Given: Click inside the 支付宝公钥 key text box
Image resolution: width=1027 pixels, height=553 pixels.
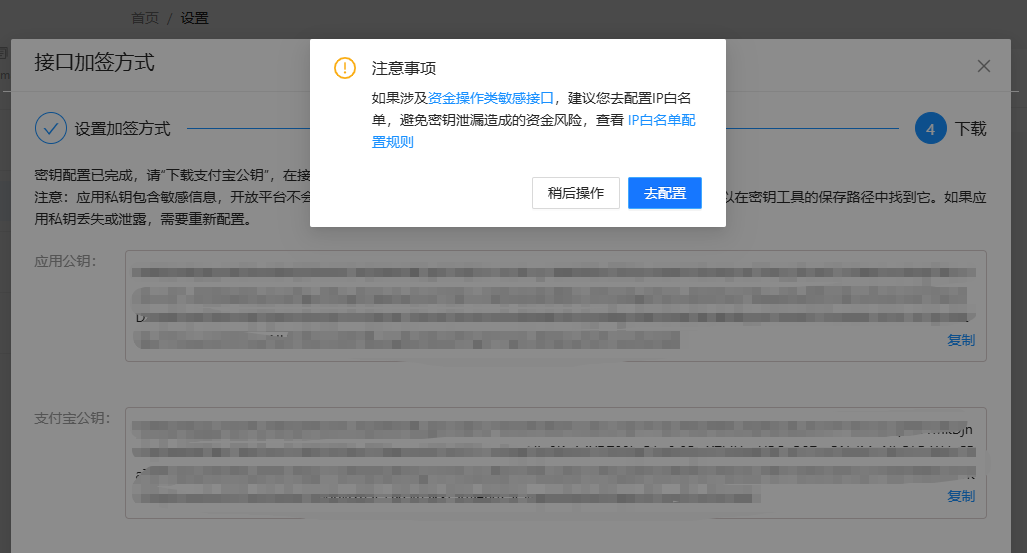Looking at the screenshot, I should 540,462.
